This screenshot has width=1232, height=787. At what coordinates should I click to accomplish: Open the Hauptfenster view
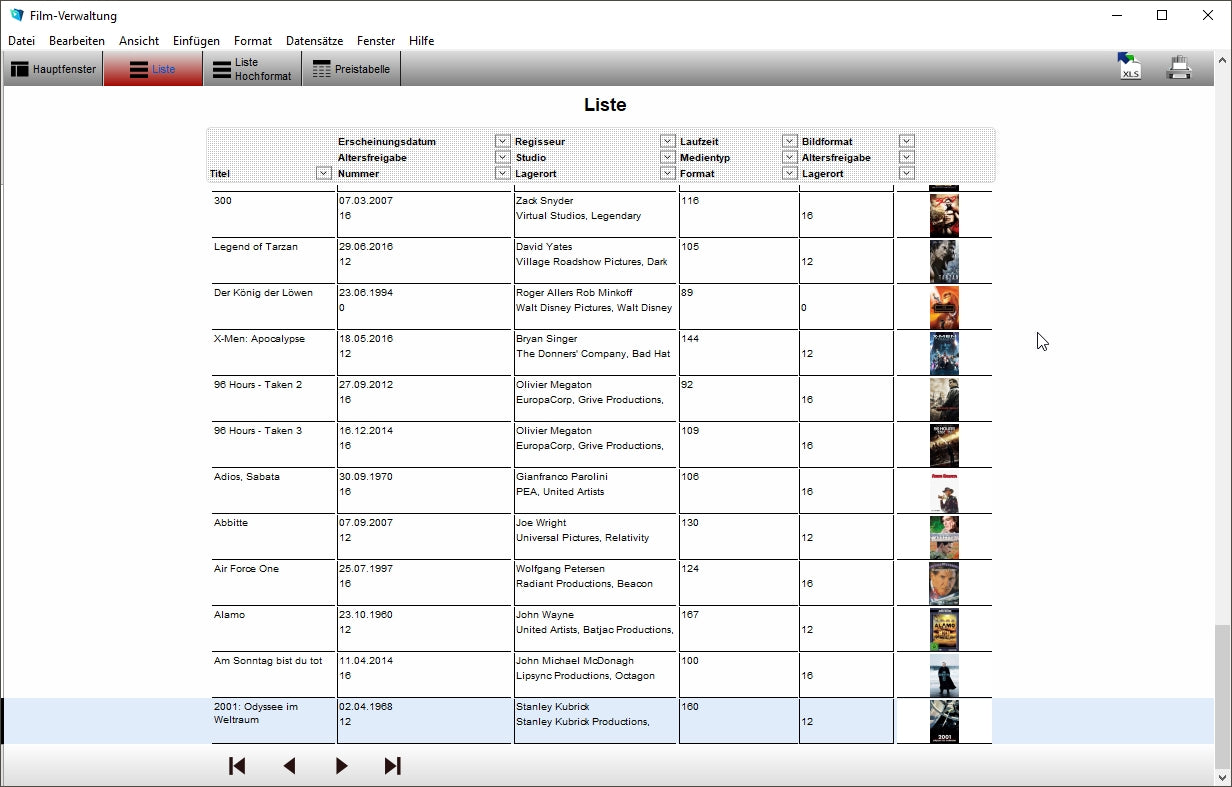[54, 69]
